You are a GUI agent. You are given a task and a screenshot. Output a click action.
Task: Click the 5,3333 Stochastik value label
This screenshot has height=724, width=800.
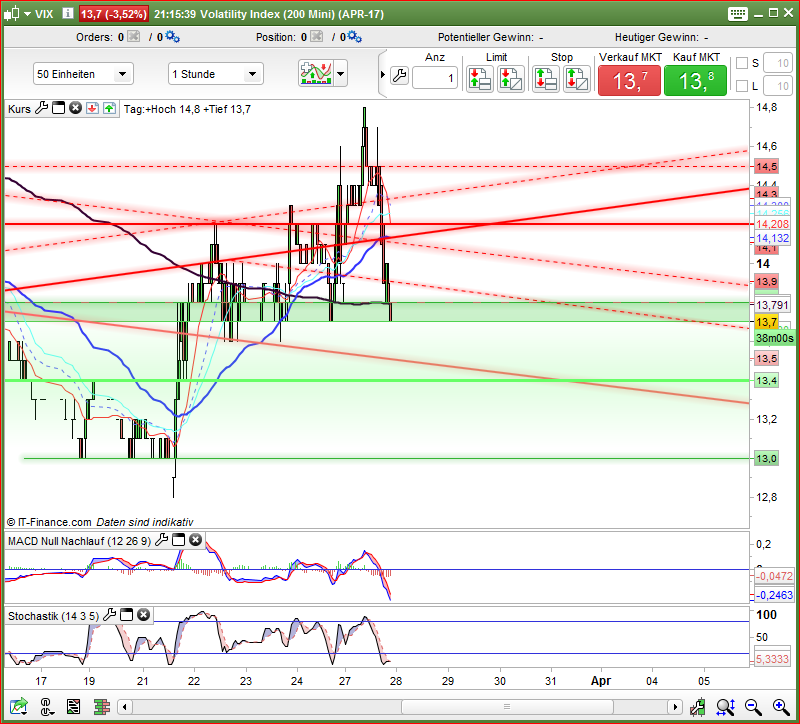click(772, 659)
